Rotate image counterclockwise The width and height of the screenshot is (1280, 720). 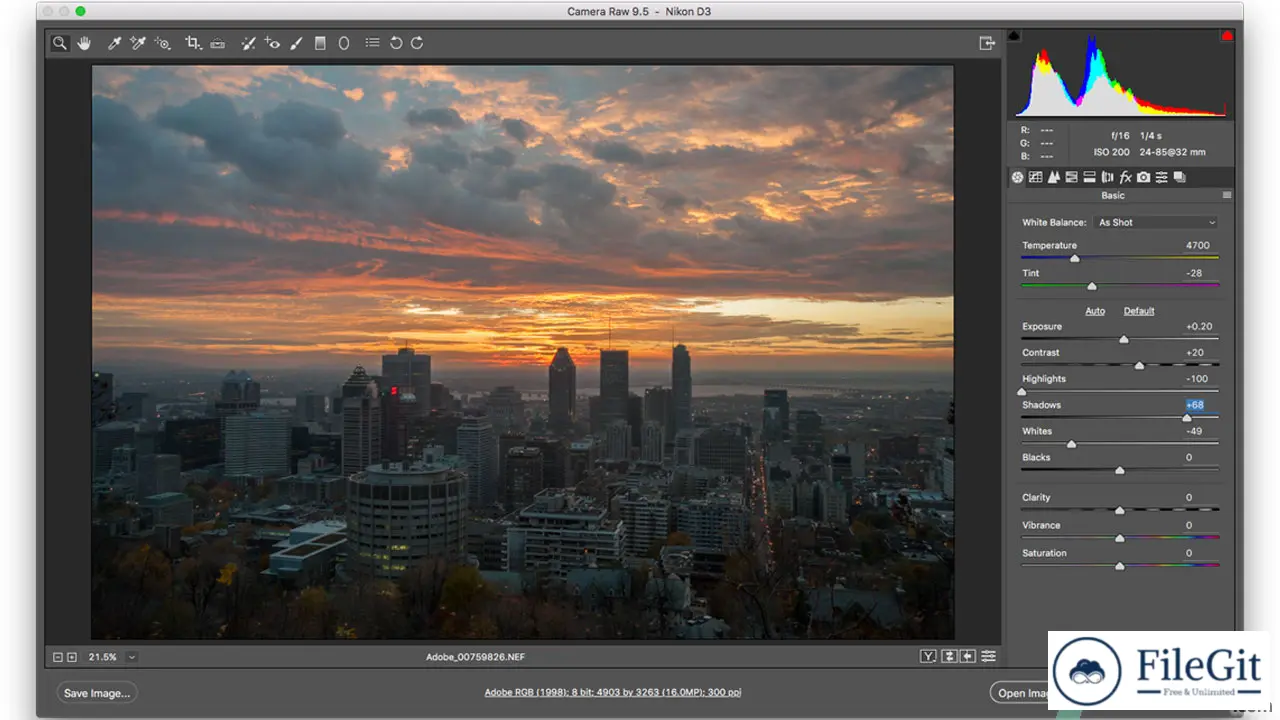[396, 43]
